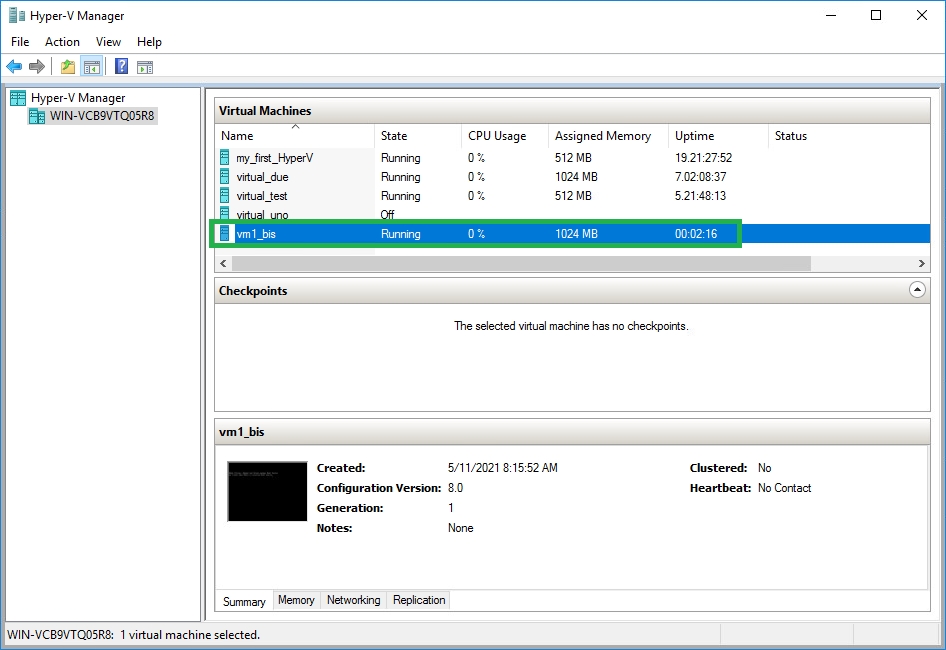Click the virtual_due VM icon
Image resolution: width=946 pixels, height=650 pixels.
pos(225,177)
